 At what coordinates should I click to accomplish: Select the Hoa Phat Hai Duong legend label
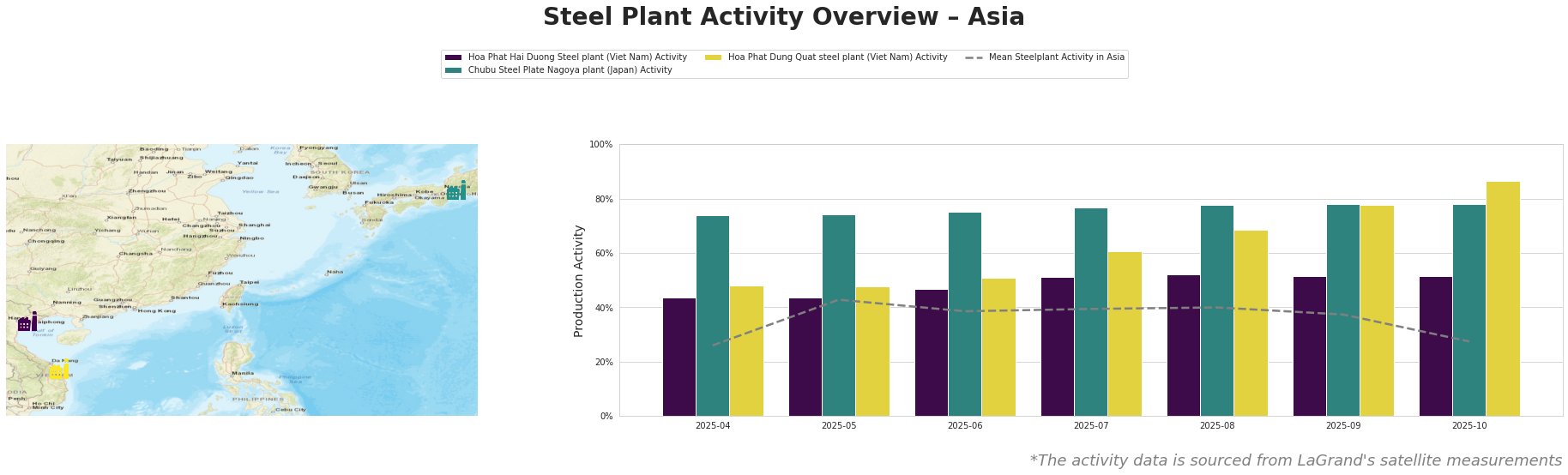click(577, 57)
